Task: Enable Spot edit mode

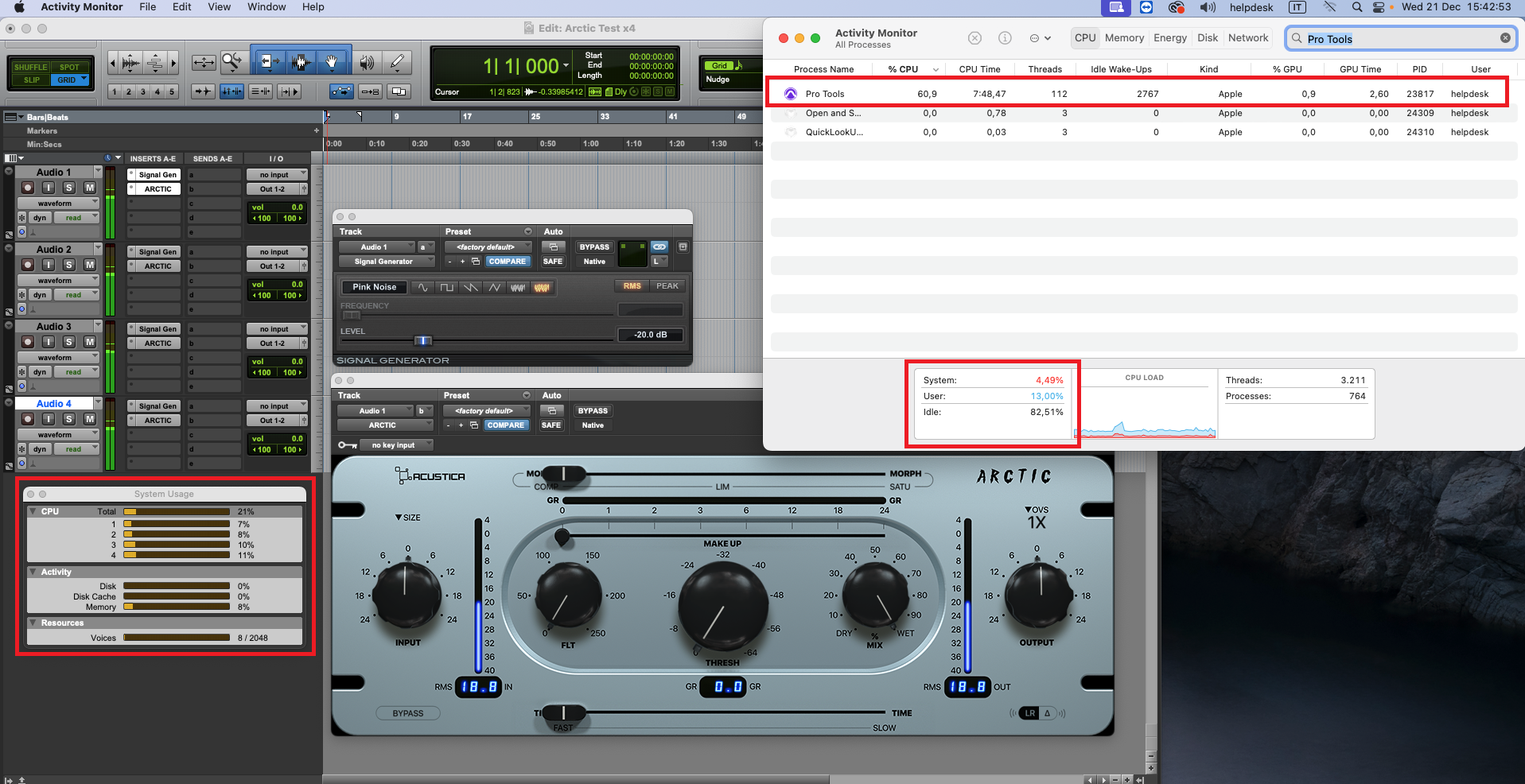Action: pyautogui.click(x=70, y=67)
